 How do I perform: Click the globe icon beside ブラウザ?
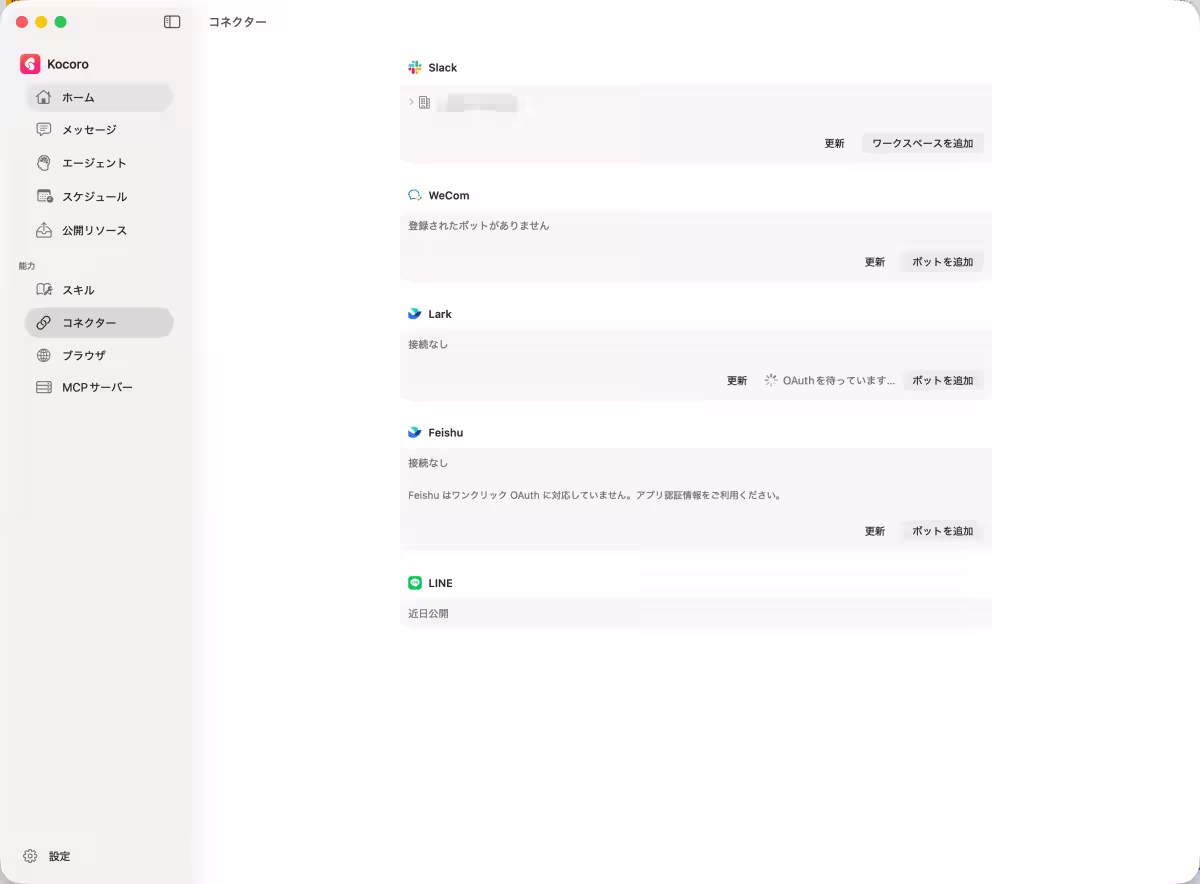(x=44, y=355)
